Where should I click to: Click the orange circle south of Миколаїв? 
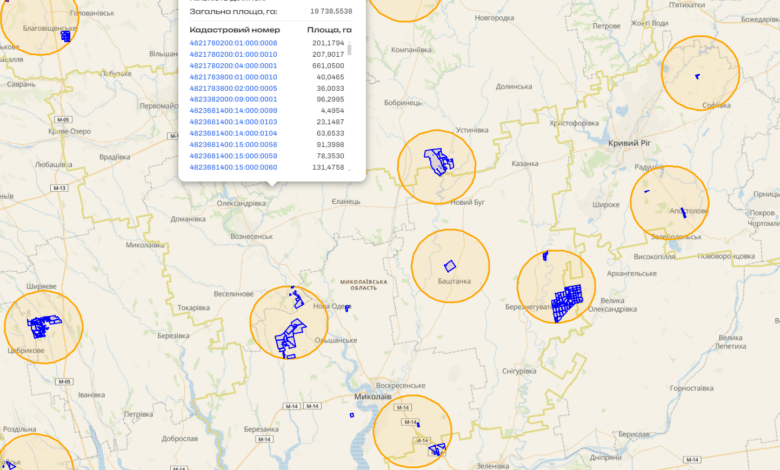point(412,432)
